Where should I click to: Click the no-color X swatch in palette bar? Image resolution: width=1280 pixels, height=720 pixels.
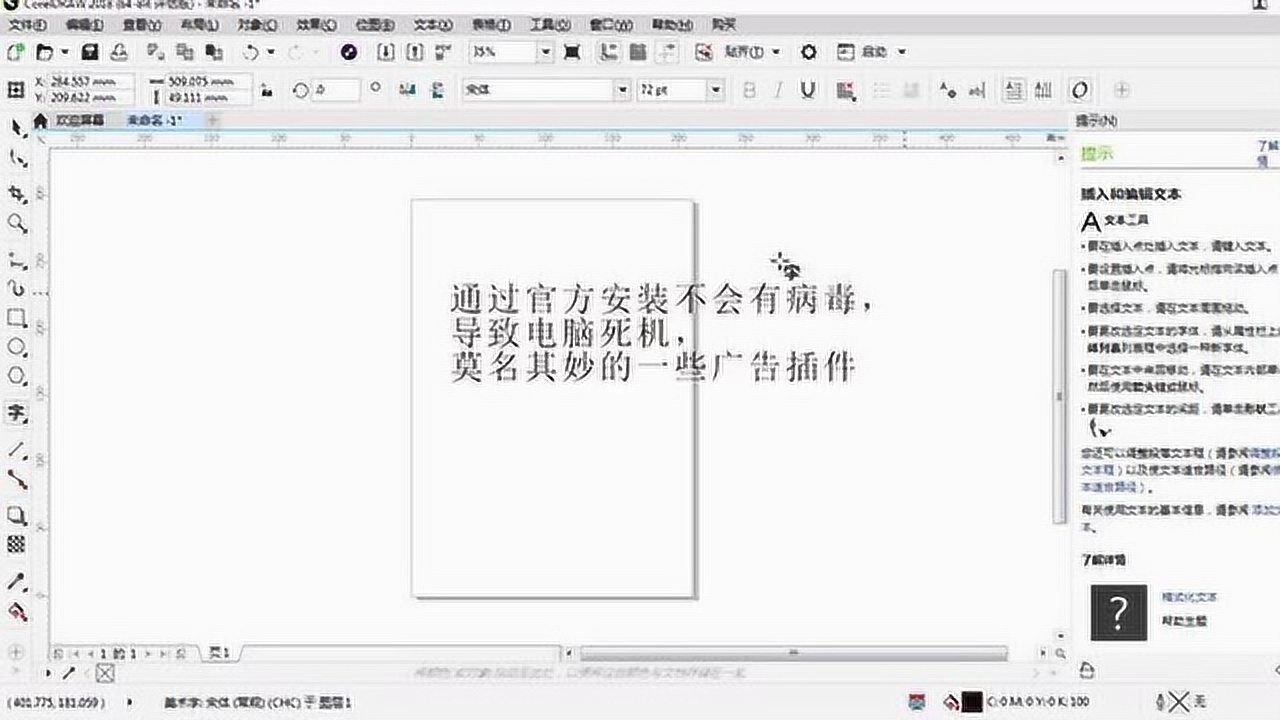point(105,674)
